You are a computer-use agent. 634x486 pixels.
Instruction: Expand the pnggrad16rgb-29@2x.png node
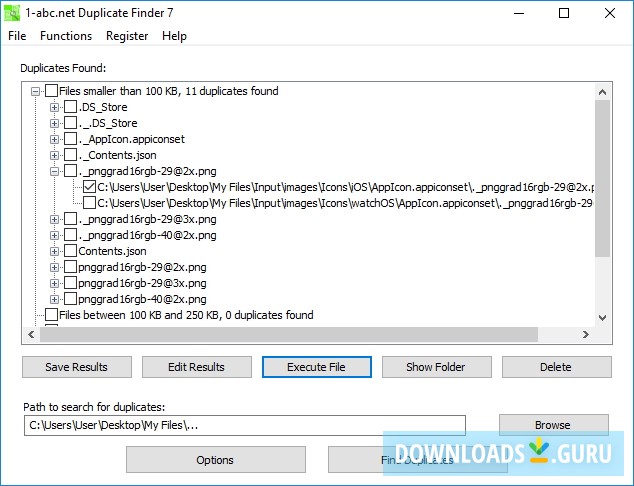pos(54,267)
